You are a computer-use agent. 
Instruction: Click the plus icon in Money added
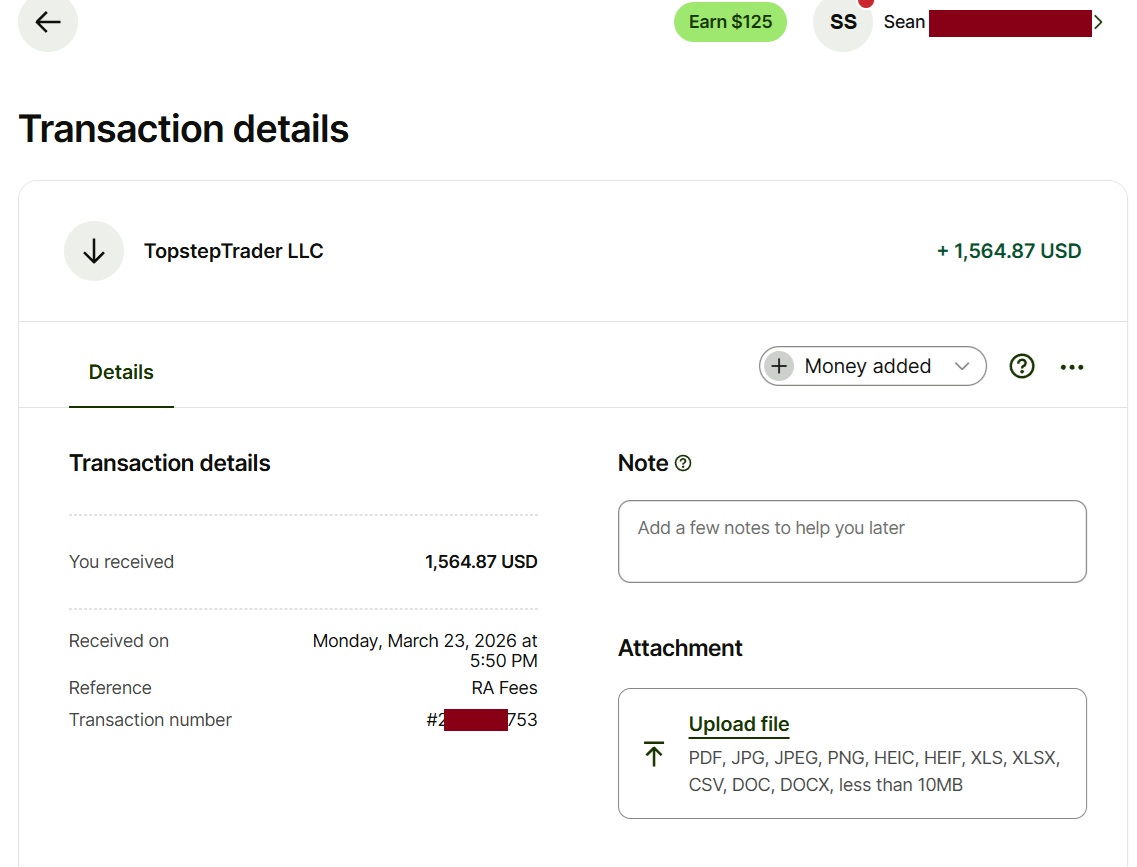[x=779, y=366]
